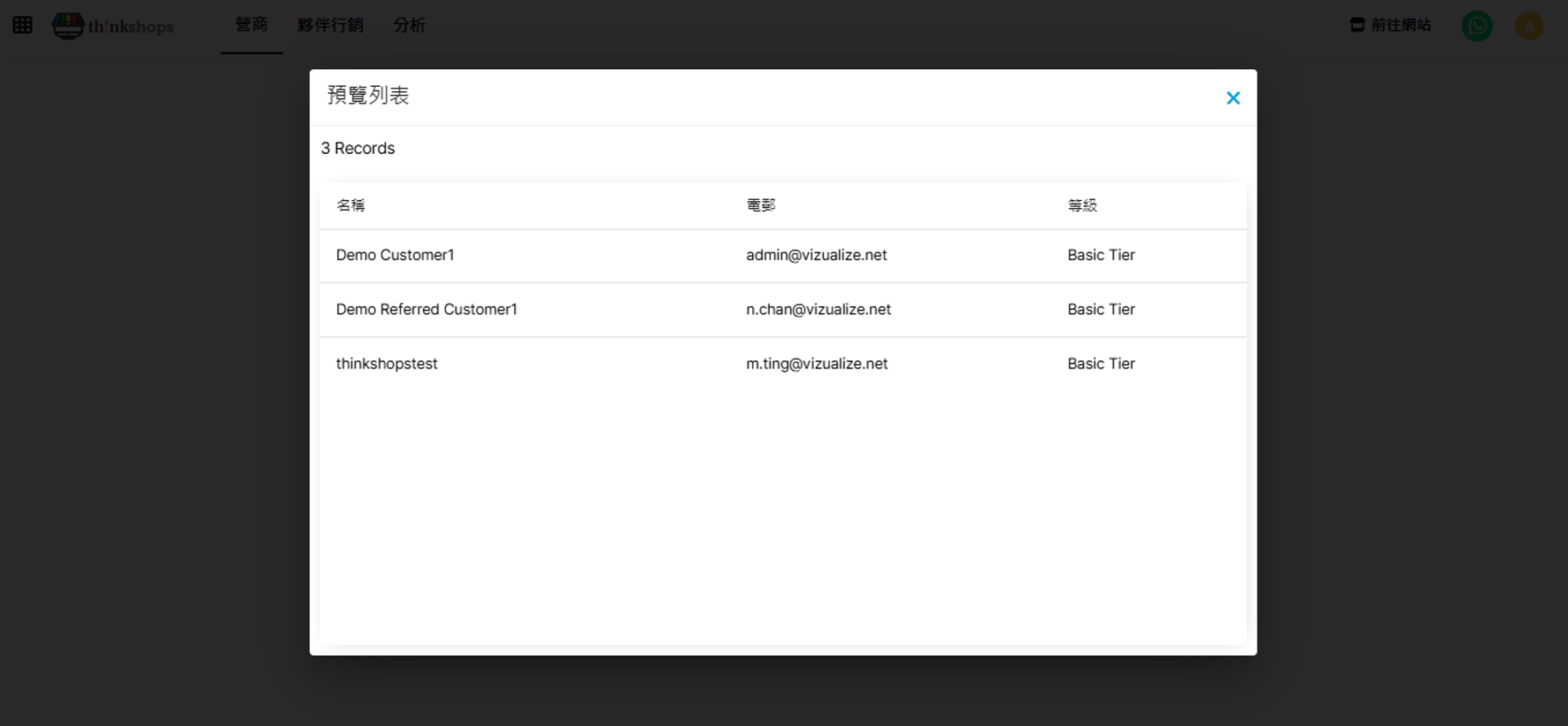1568x726 pixels.
Task: Switch to the 營商 tab
Action: coord(251,25)
